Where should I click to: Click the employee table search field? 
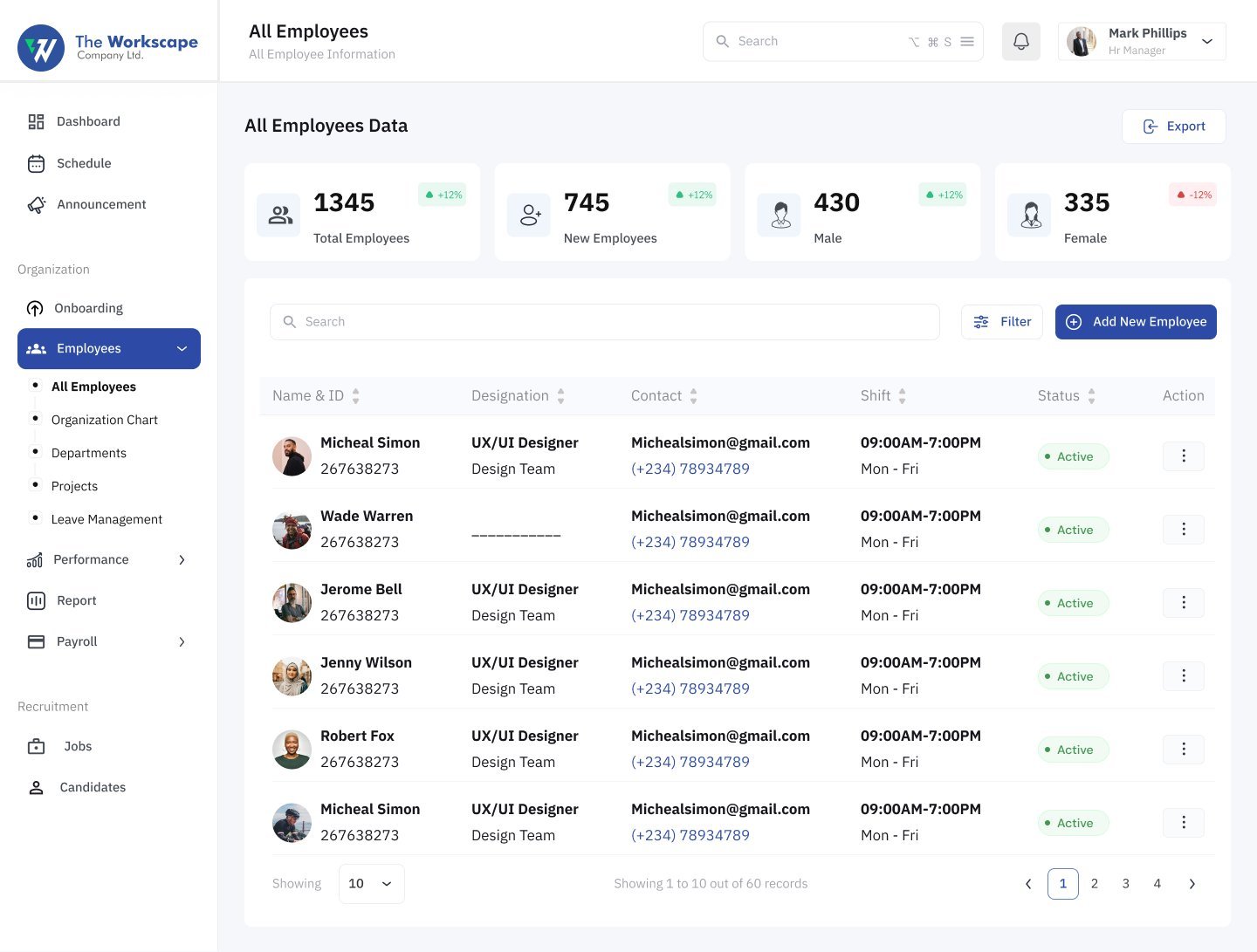point(605,322)
